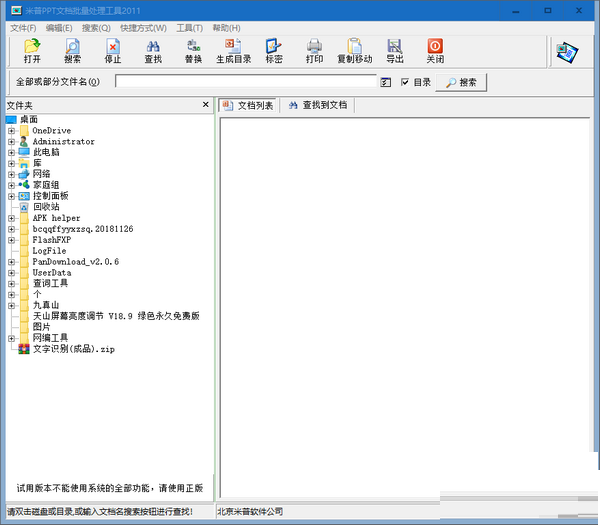Select the Administrator user icon
The width and height of the screenshot is (600, 525).
click(x=24, y=142)
